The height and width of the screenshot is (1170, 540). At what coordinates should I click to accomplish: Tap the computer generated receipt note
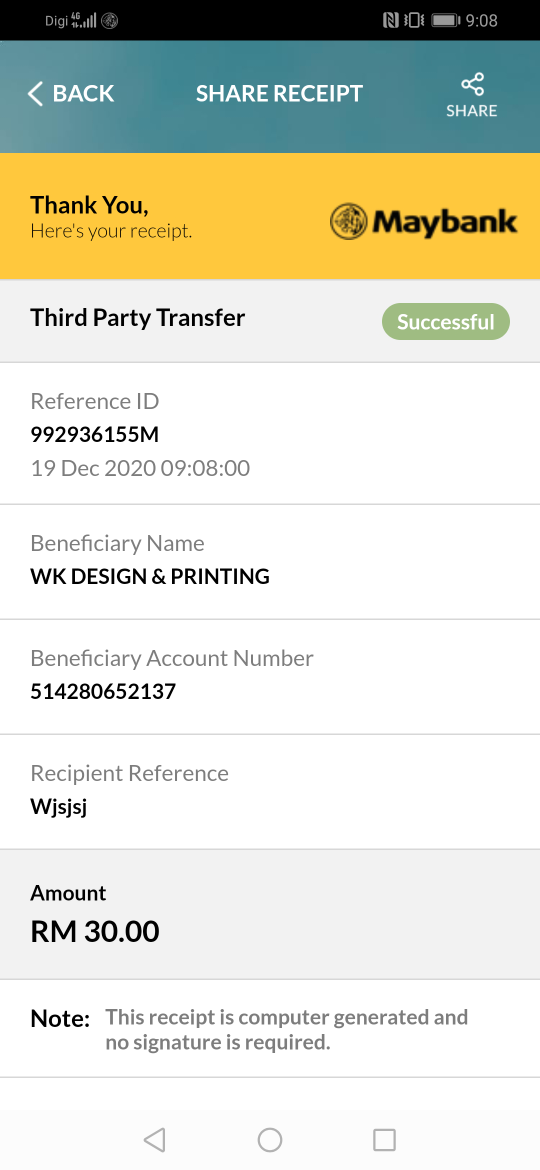286,1030
